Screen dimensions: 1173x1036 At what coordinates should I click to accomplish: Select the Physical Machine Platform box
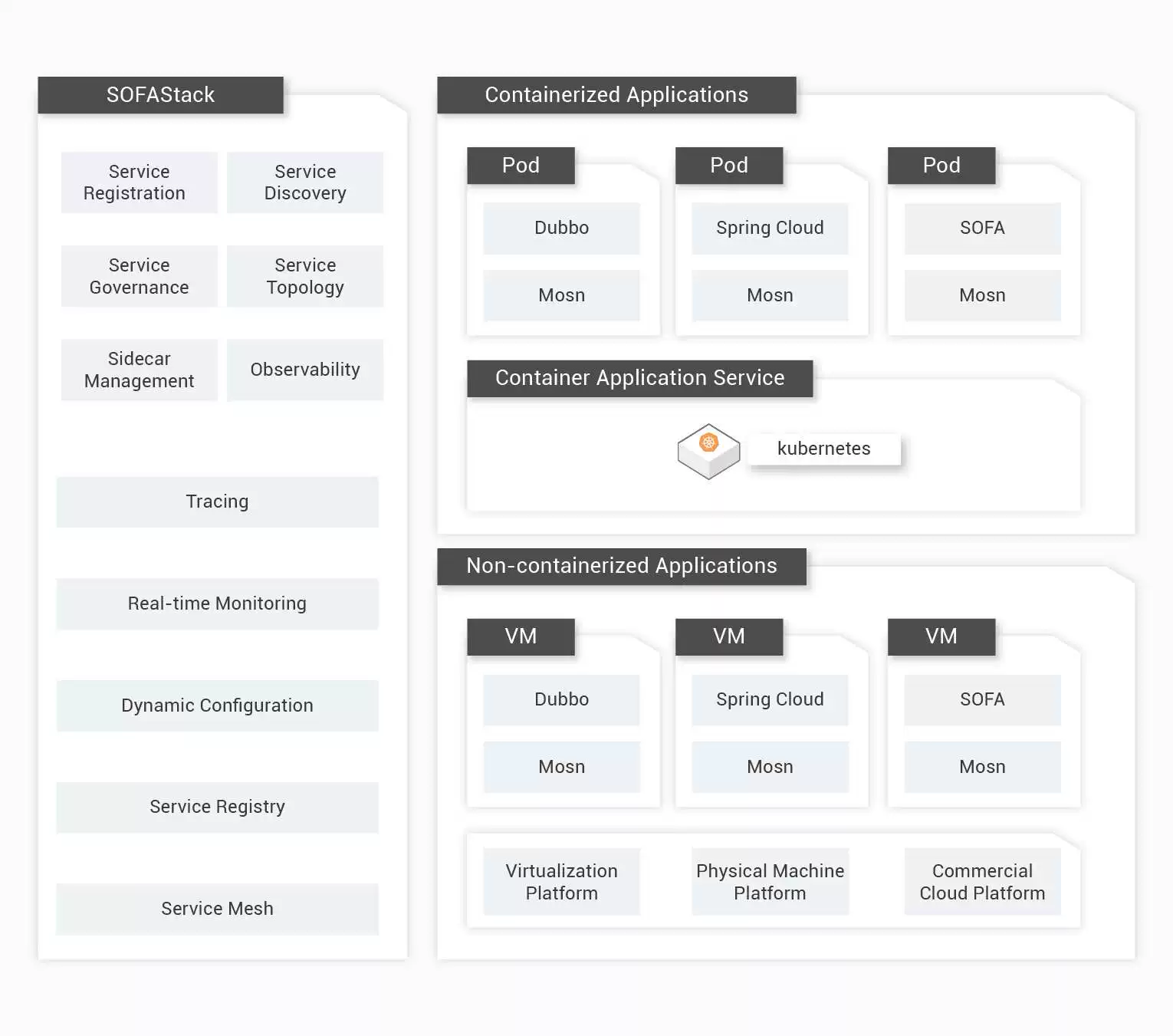click(x=770, y=882)
